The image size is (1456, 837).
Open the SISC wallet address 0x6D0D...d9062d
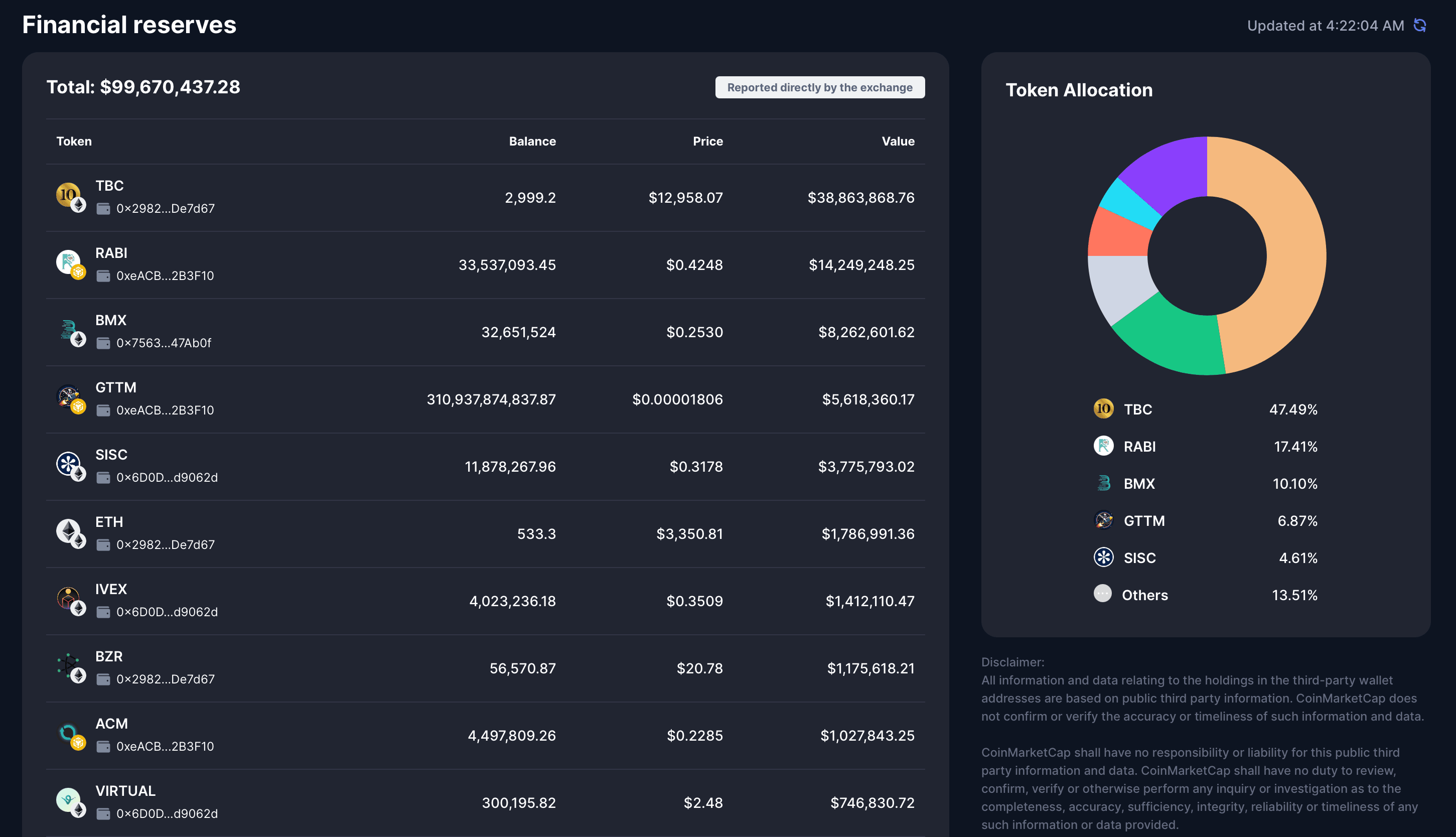(x=167, y=478)
